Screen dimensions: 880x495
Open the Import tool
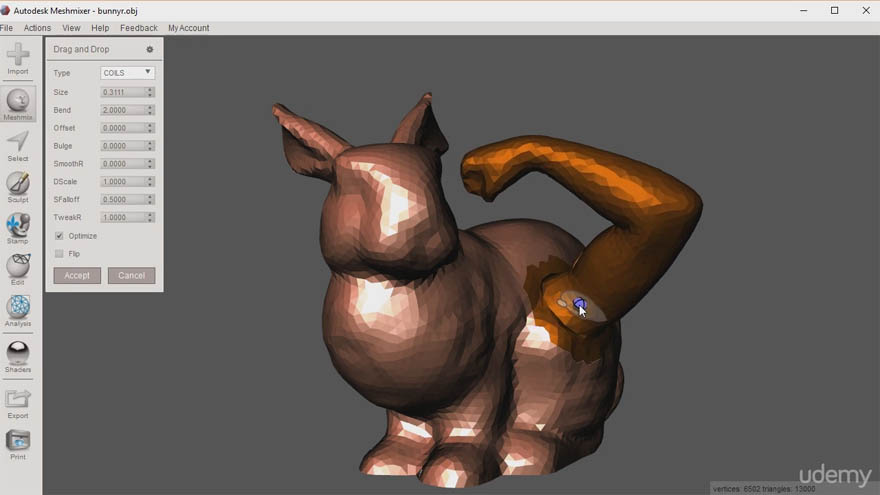click(x=18, y=58)
